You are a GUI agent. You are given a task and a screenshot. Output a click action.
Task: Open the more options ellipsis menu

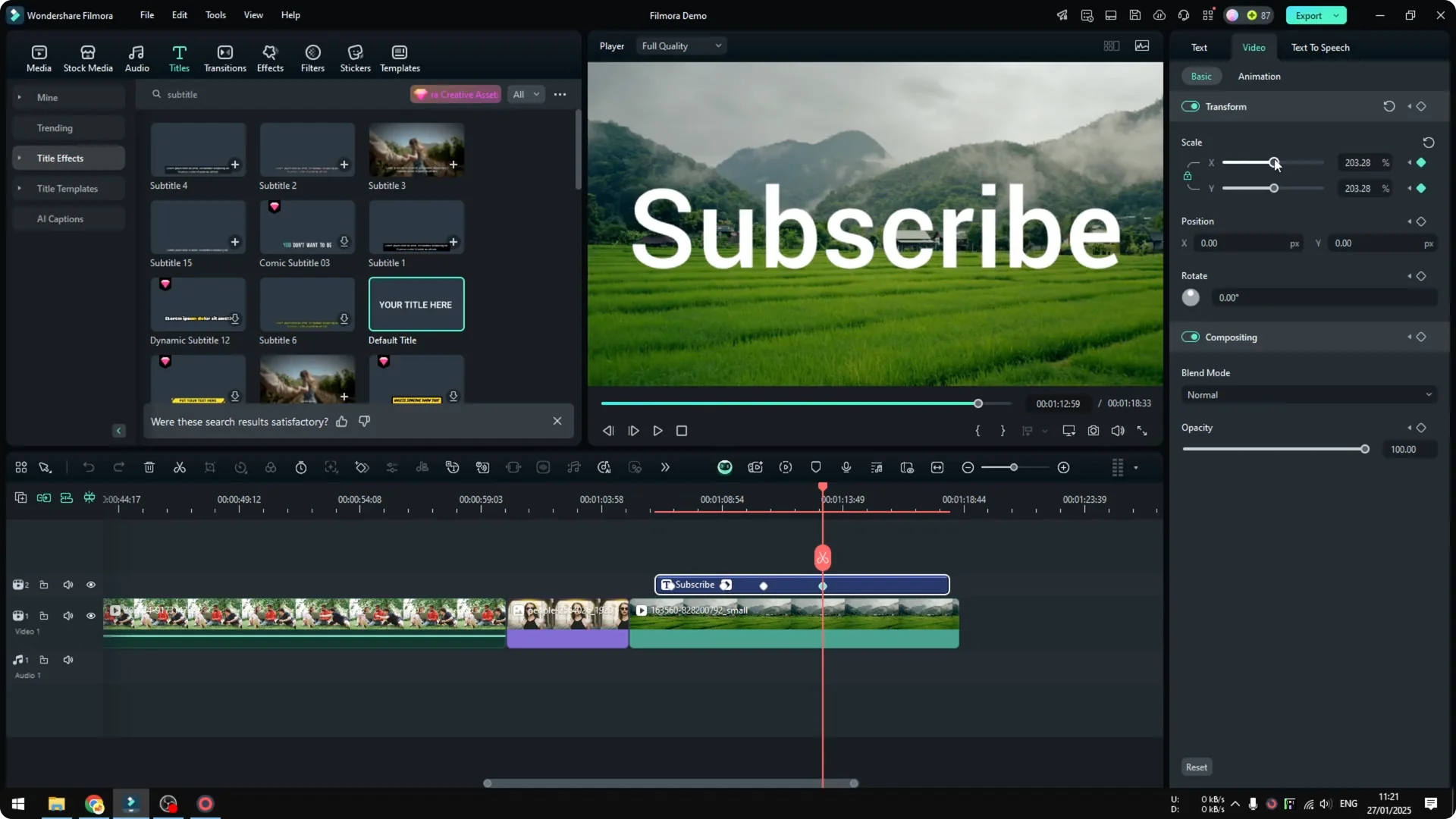click(x=560, y=95)
